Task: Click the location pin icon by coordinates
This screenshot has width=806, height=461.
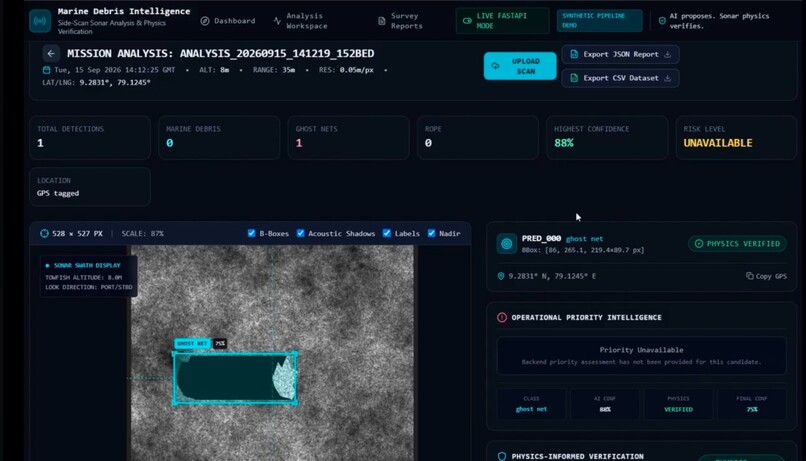Action: tap(501, 276)
